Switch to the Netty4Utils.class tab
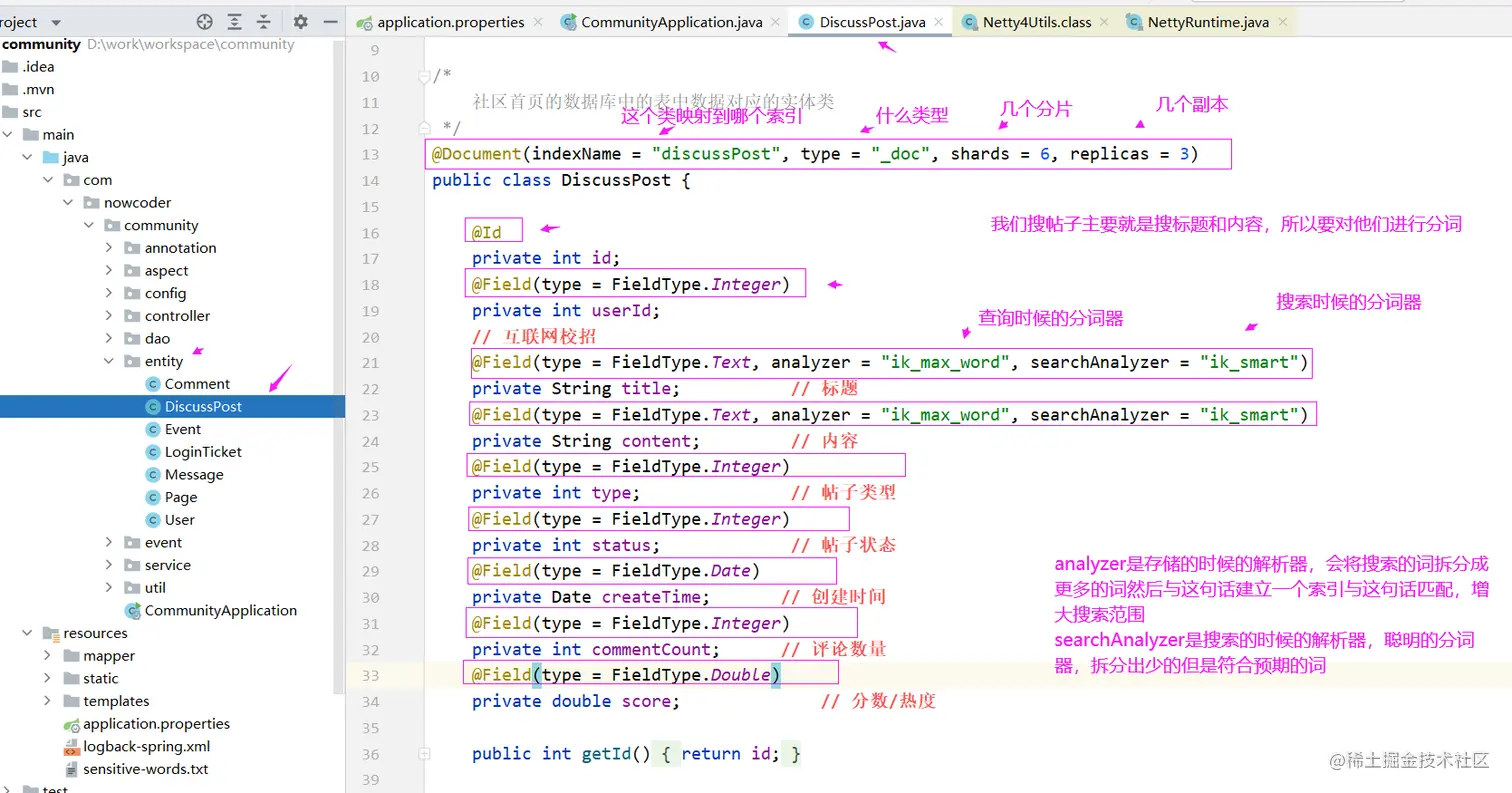The image size is (1512, 793). pyautogui.click(x=1036, y=22)
